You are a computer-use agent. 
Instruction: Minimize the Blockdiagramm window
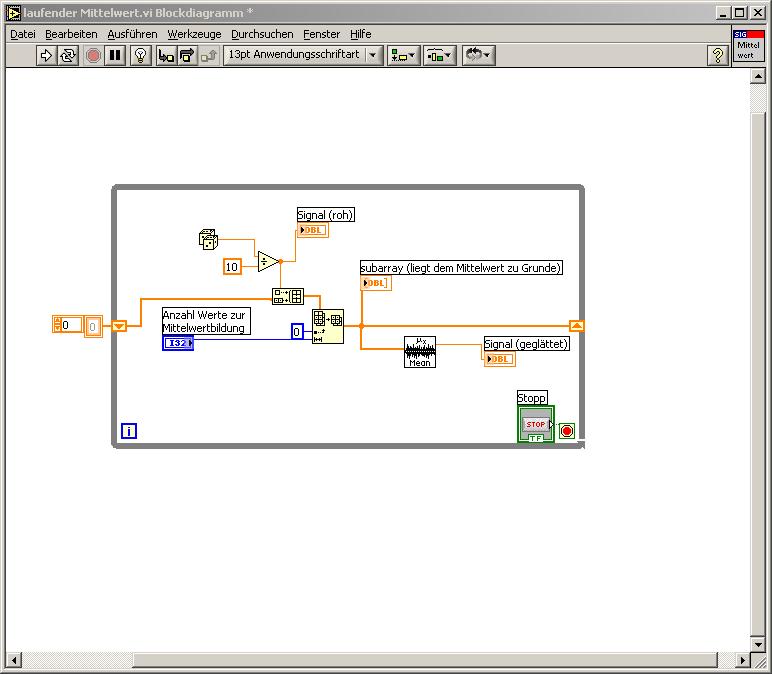coord(722,13)
